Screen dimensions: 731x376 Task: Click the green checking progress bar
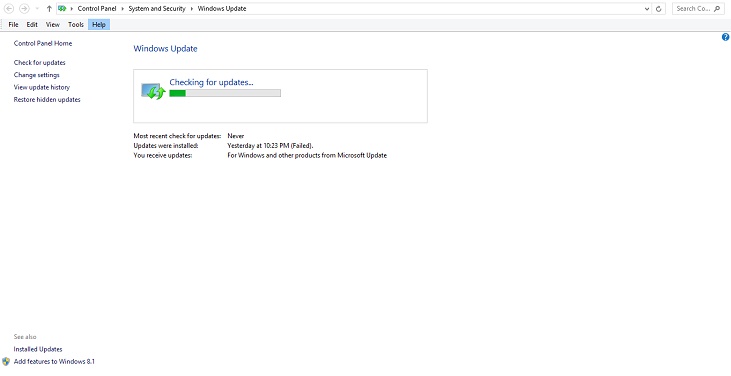[x=225, y=93]
